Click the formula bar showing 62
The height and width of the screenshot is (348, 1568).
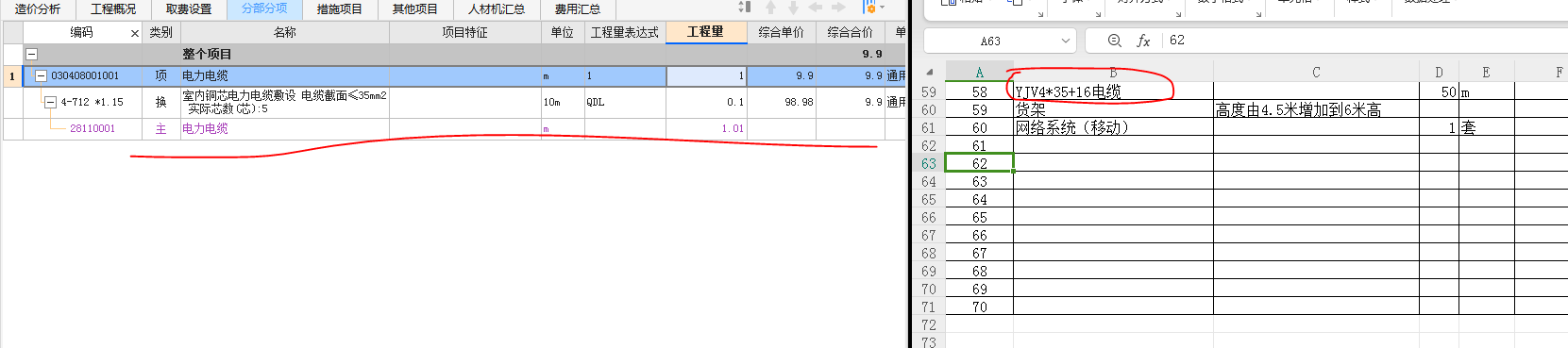point(1359,41)
